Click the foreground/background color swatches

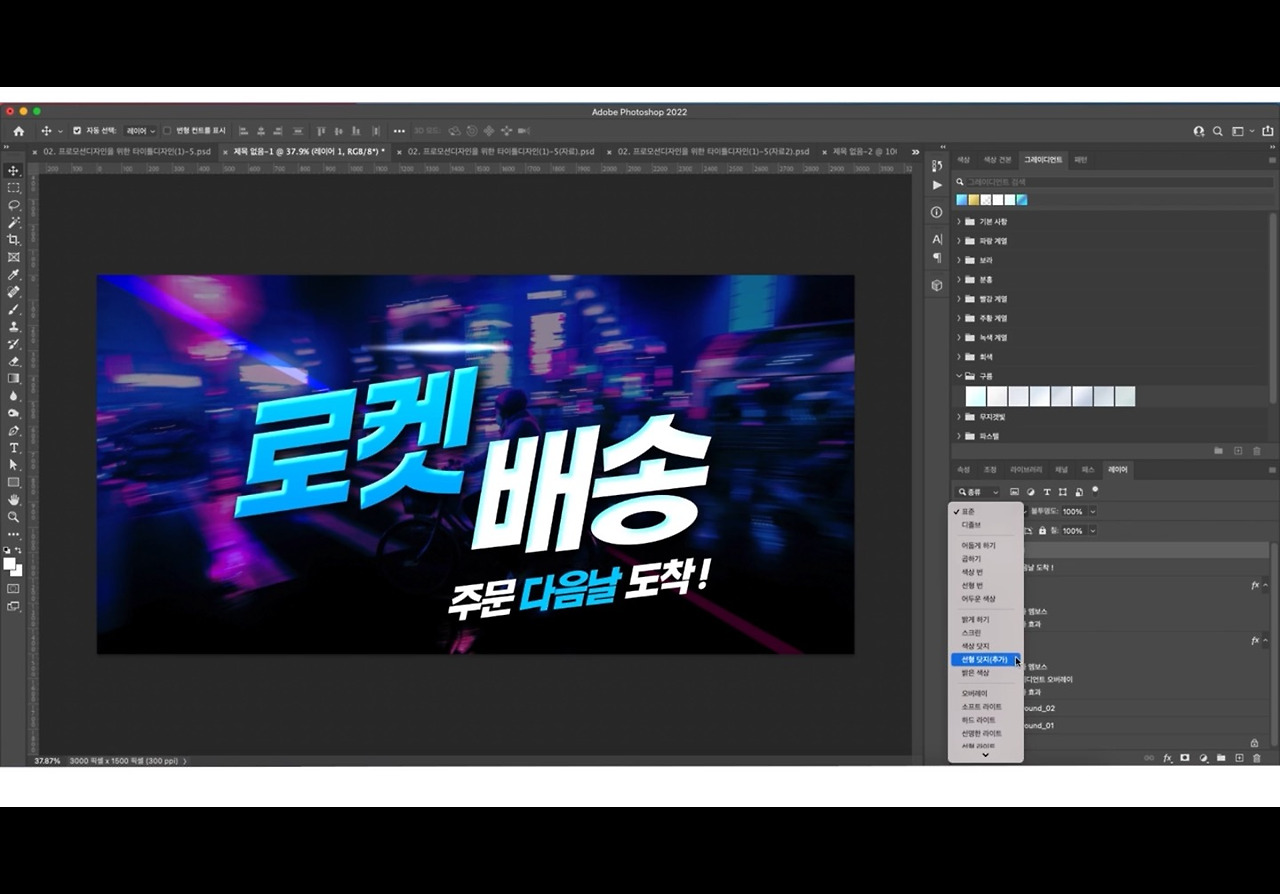14,566
